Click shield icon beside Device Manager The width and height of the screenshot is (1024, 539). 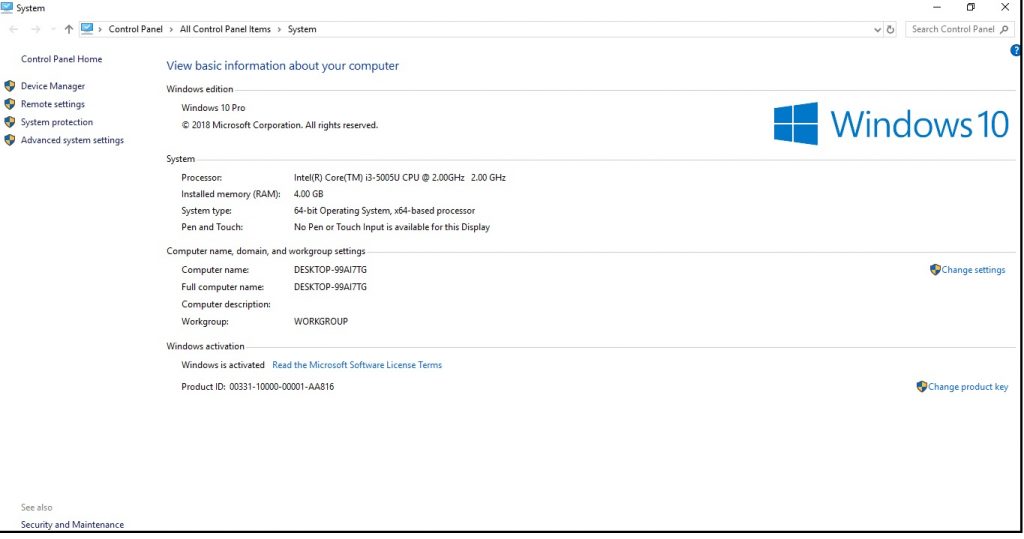[10, 86]
